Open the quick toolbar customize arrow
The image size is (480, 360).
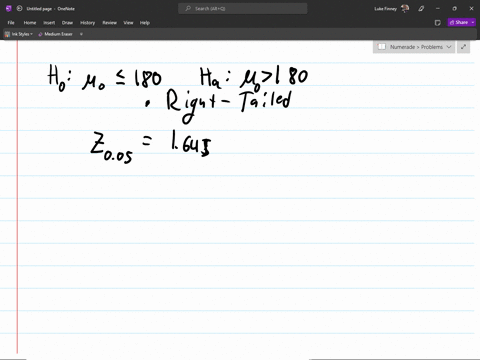81,34
